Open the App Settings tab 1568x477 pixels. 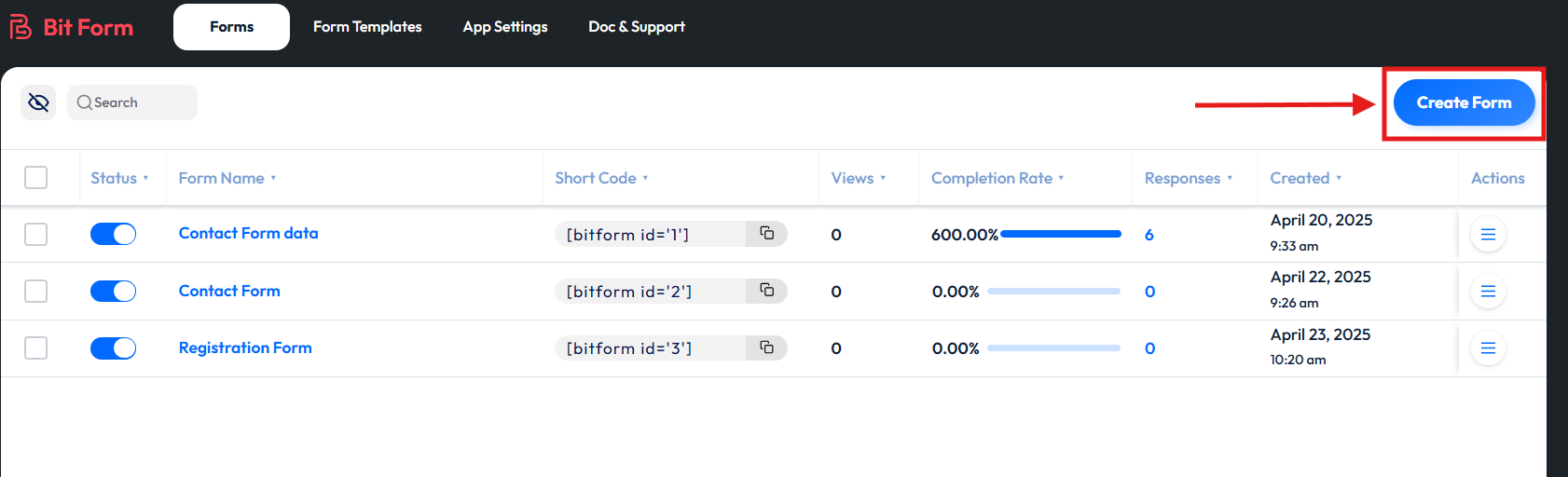click(x=505, y=27)
